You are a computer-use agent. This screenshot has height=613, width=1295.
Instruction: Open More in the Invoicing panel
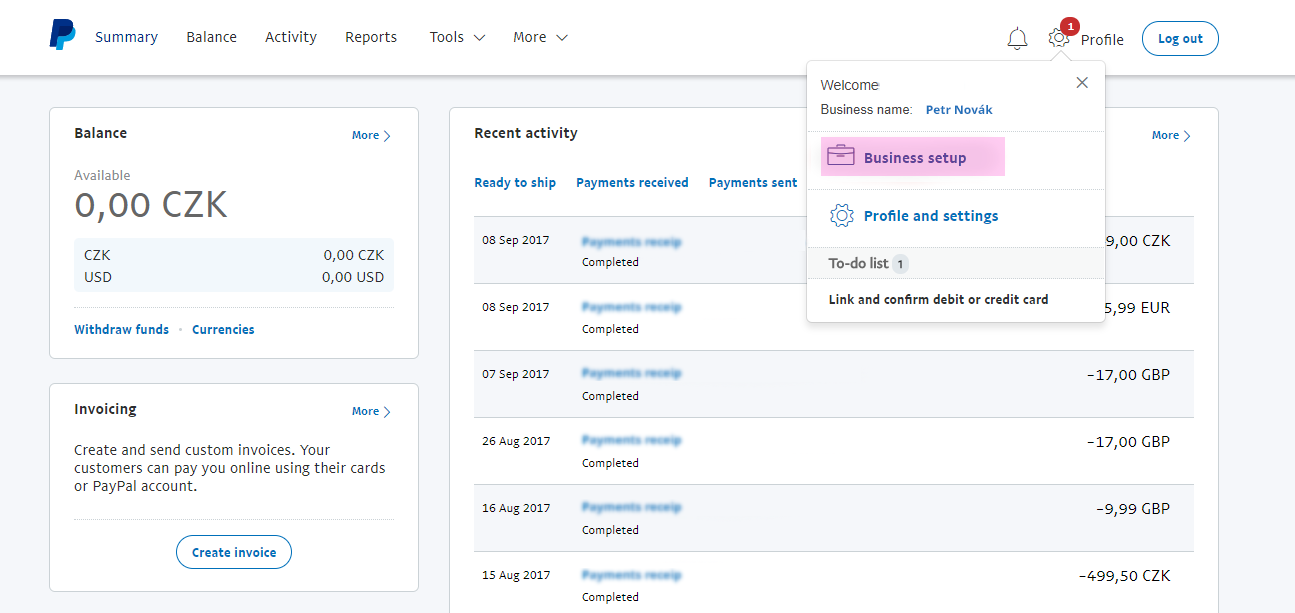(371, 411)
